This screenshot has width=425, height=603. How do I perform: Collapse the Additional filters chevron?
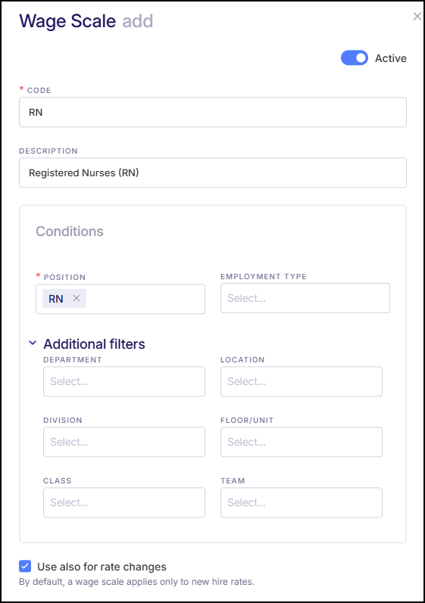point(33,343)
